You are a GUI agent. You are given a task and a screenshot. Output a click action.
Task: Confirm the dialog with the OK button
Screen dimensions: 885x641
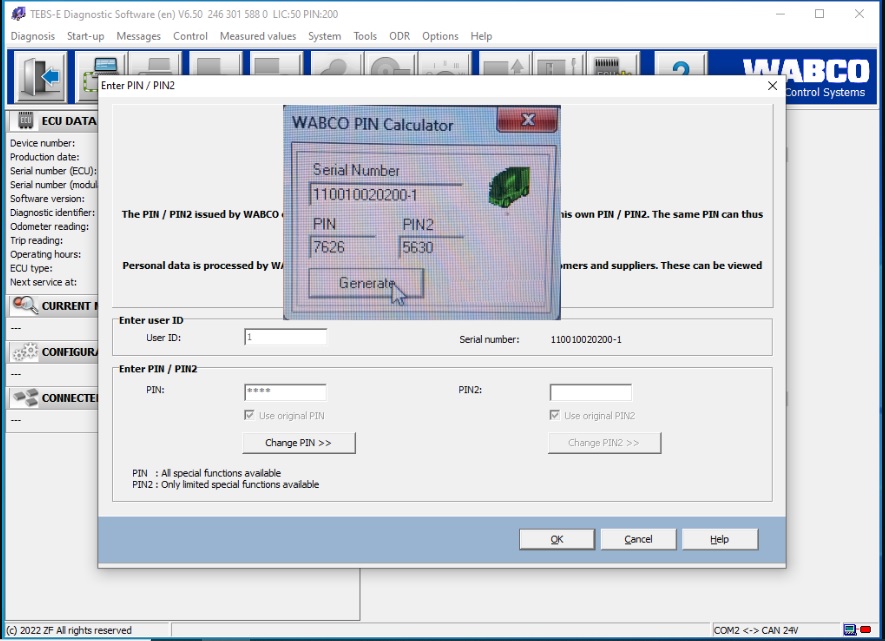click(x=557, y=539)
